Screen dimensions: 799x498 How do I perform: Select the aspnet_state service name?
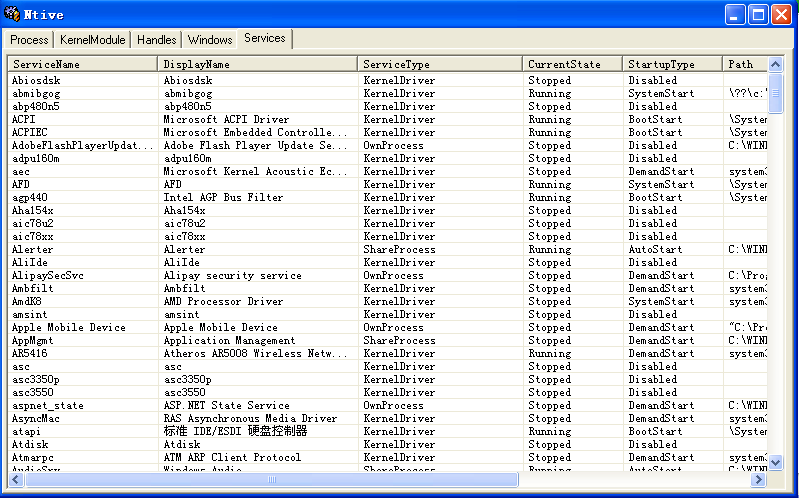(48, 405)
